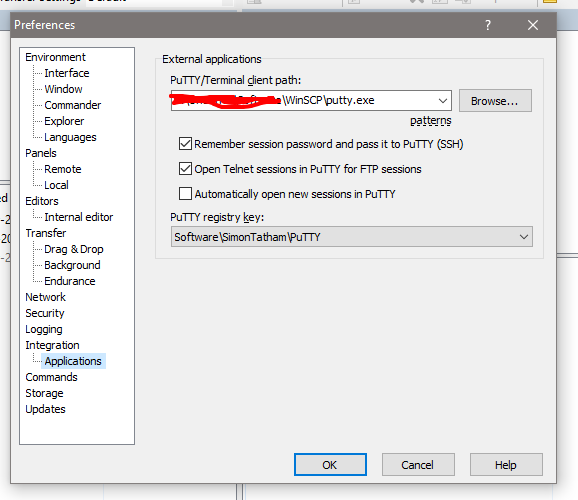Select the Security preferences category
The width and height of the screenshot is (578, 500).
pyautogui.click(x=45, y=313)
